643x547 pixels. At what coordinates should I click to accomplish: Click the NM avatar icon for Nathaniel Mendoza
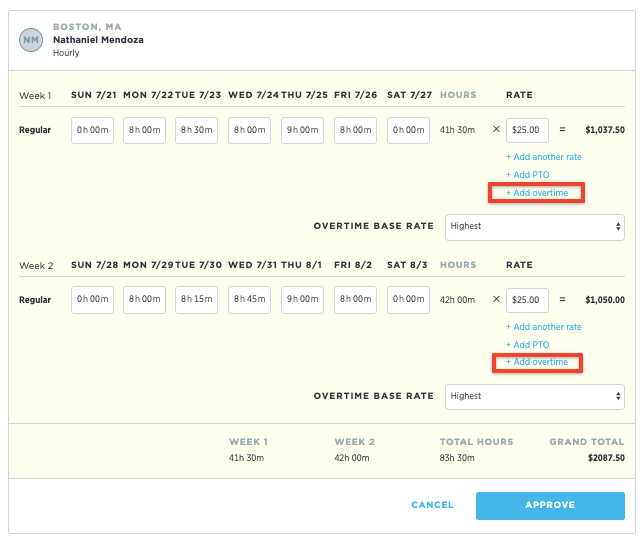[32, 38]
